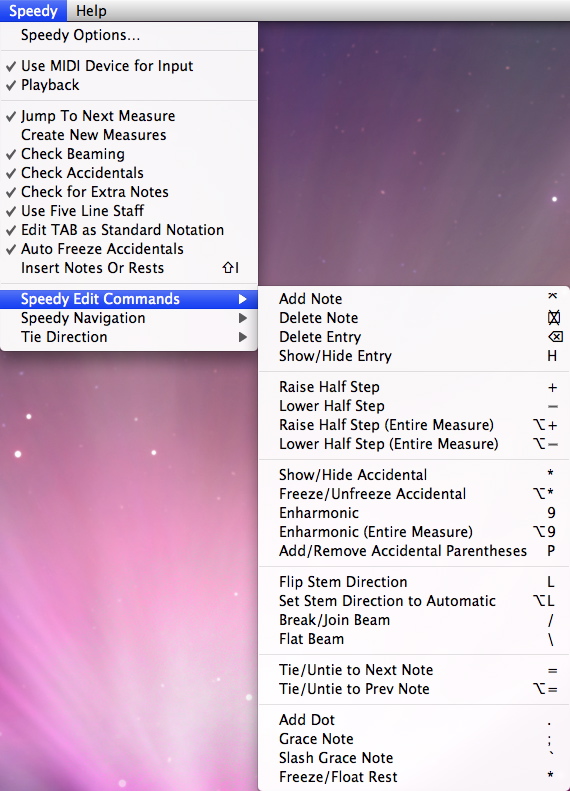Screen dimensions: 570x791
Task: Select Tie/Untie to Next Note
Action: point(414,670)
